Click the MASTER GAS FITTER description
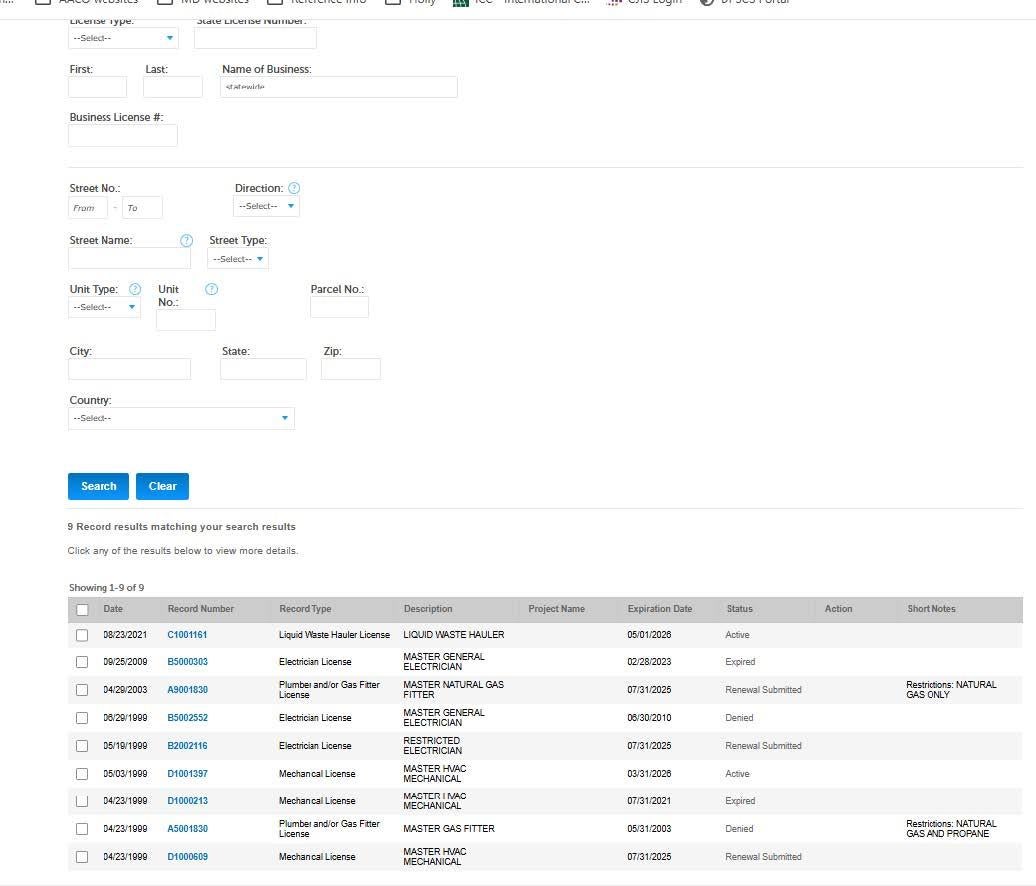This screenshot has width=1036, height=886. (x=449, y=829)
